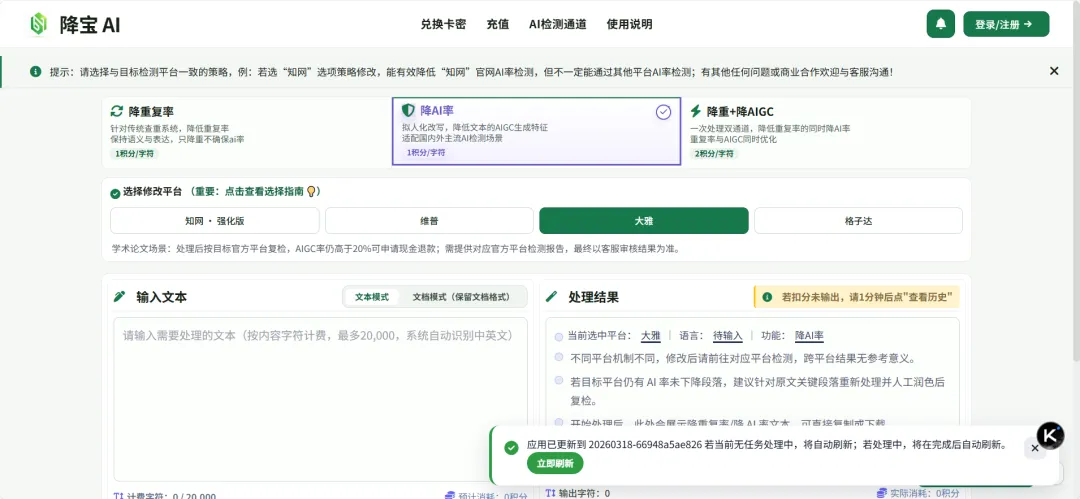Image resolution: width=1080 pixels, height=499 pixels.
Task: Open AI检测通道 menu item
Action: 558,24
